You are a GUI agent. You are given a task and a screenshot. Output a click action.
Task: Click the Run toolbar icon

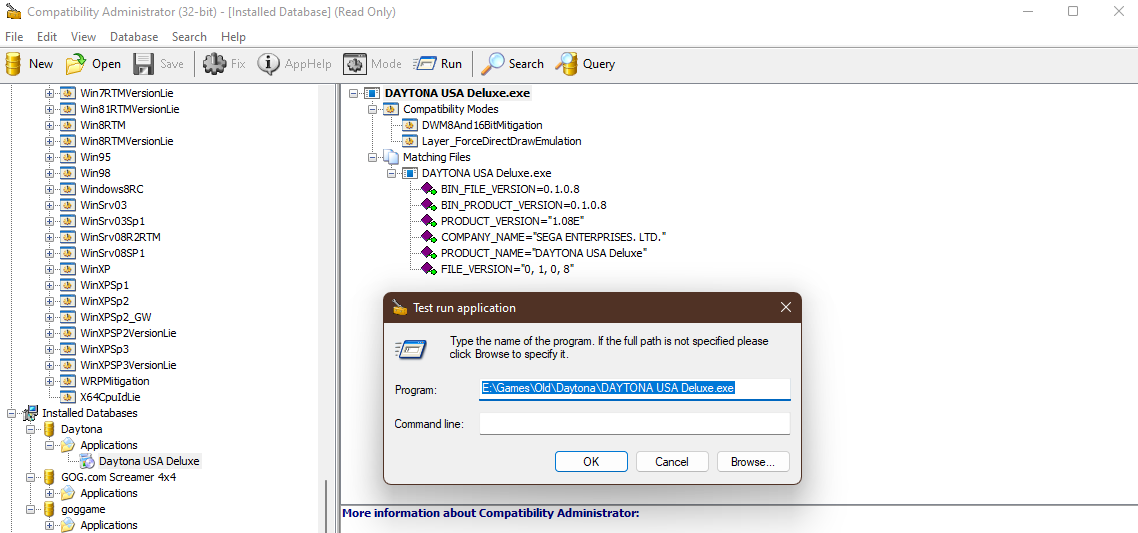coord(424,64)
